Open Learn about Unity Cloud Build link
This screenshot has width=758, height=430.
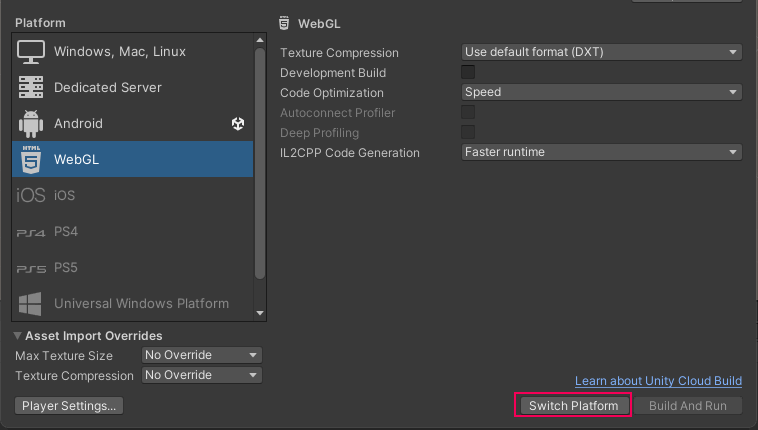tap(658, 381)
